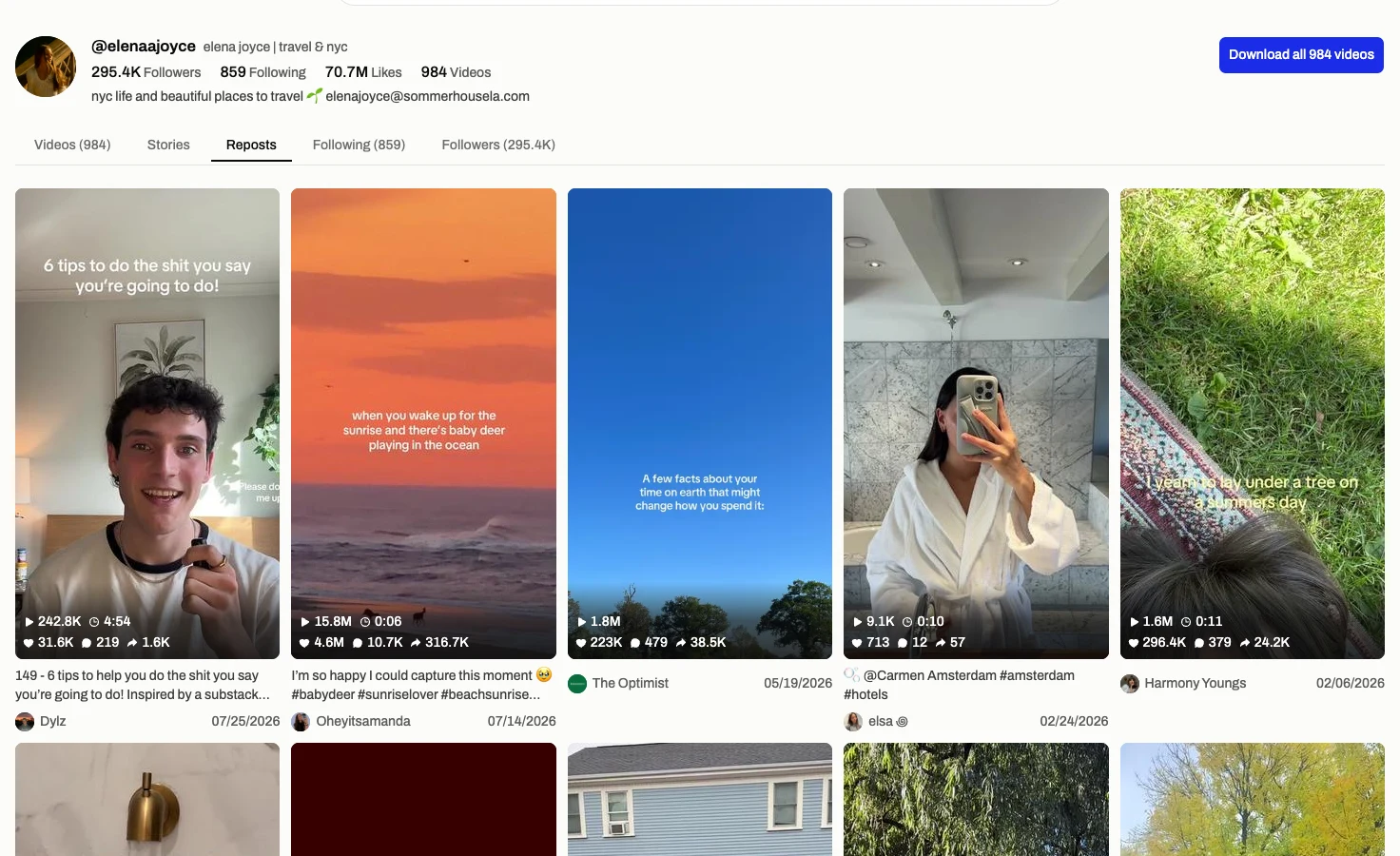Click the 295.4K Followers stat
This screenshot has height=856, width=1400.
tap(146, 72)
